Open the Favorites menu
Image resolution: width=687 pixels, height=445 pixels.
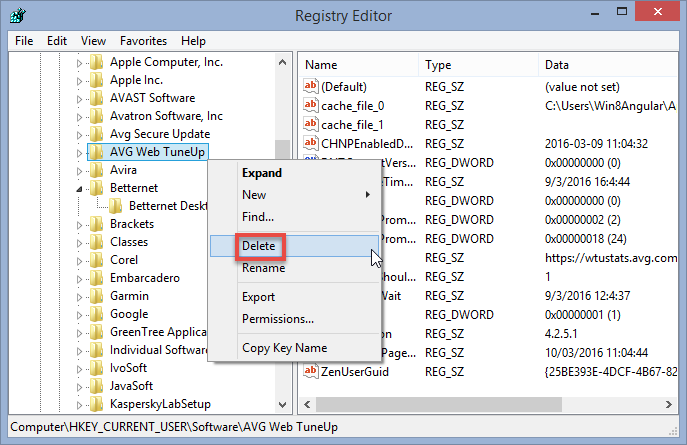tap(143, 41)
